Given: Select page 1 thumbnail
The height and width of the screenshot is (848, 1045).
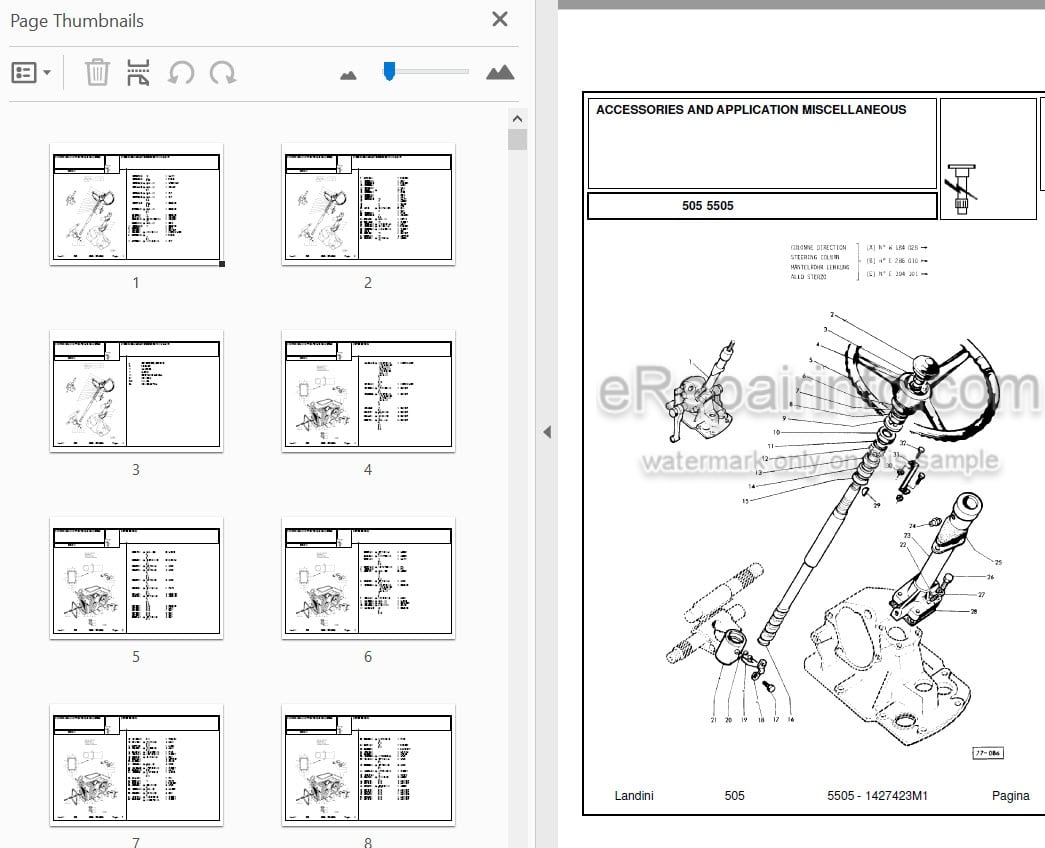Looking at the screenshot, I should [x=136, y=207].
